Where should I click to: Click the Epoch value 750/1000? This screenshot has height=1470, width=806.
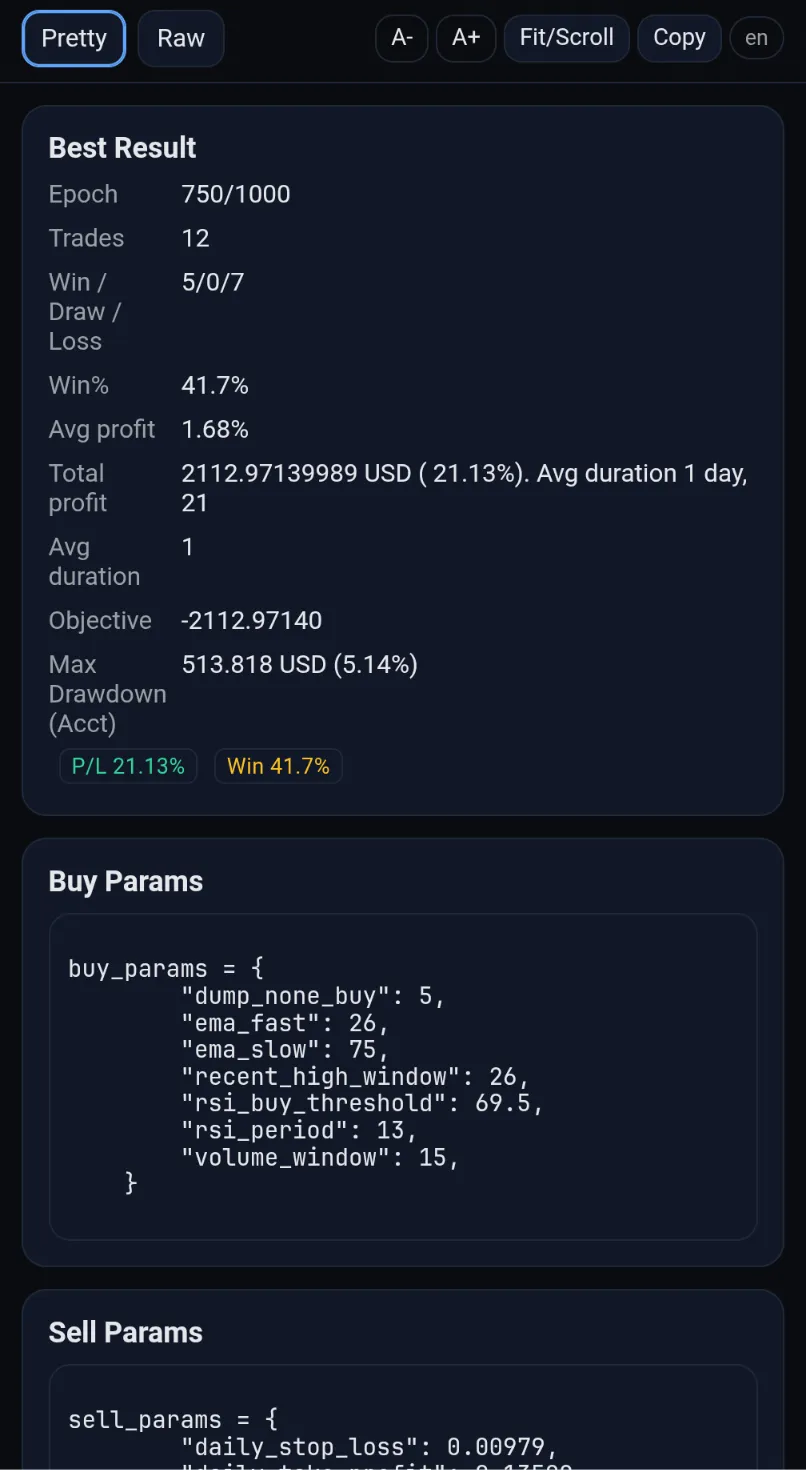coord(236,194)
